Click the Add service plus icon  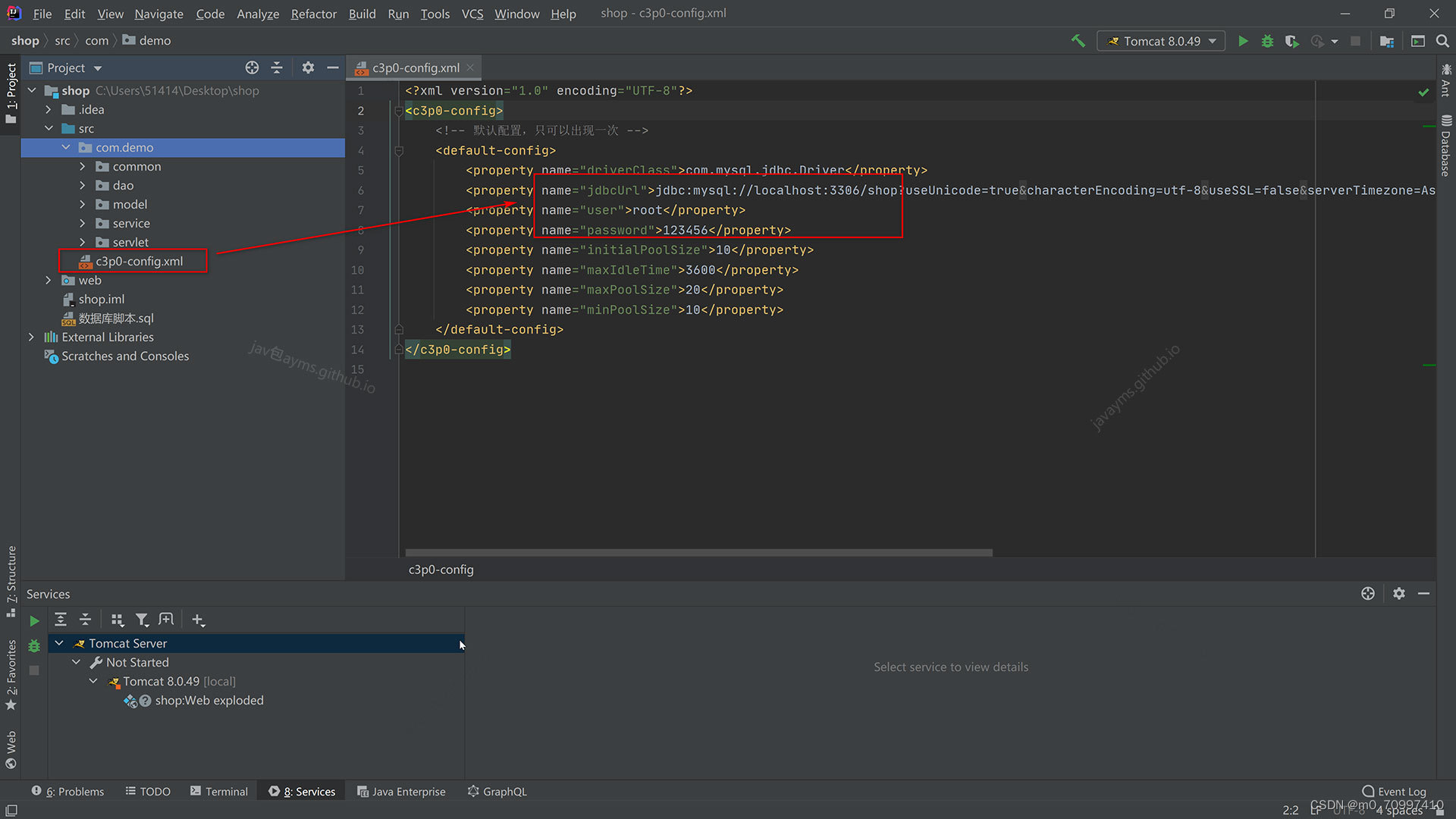[x=198, y=620]
